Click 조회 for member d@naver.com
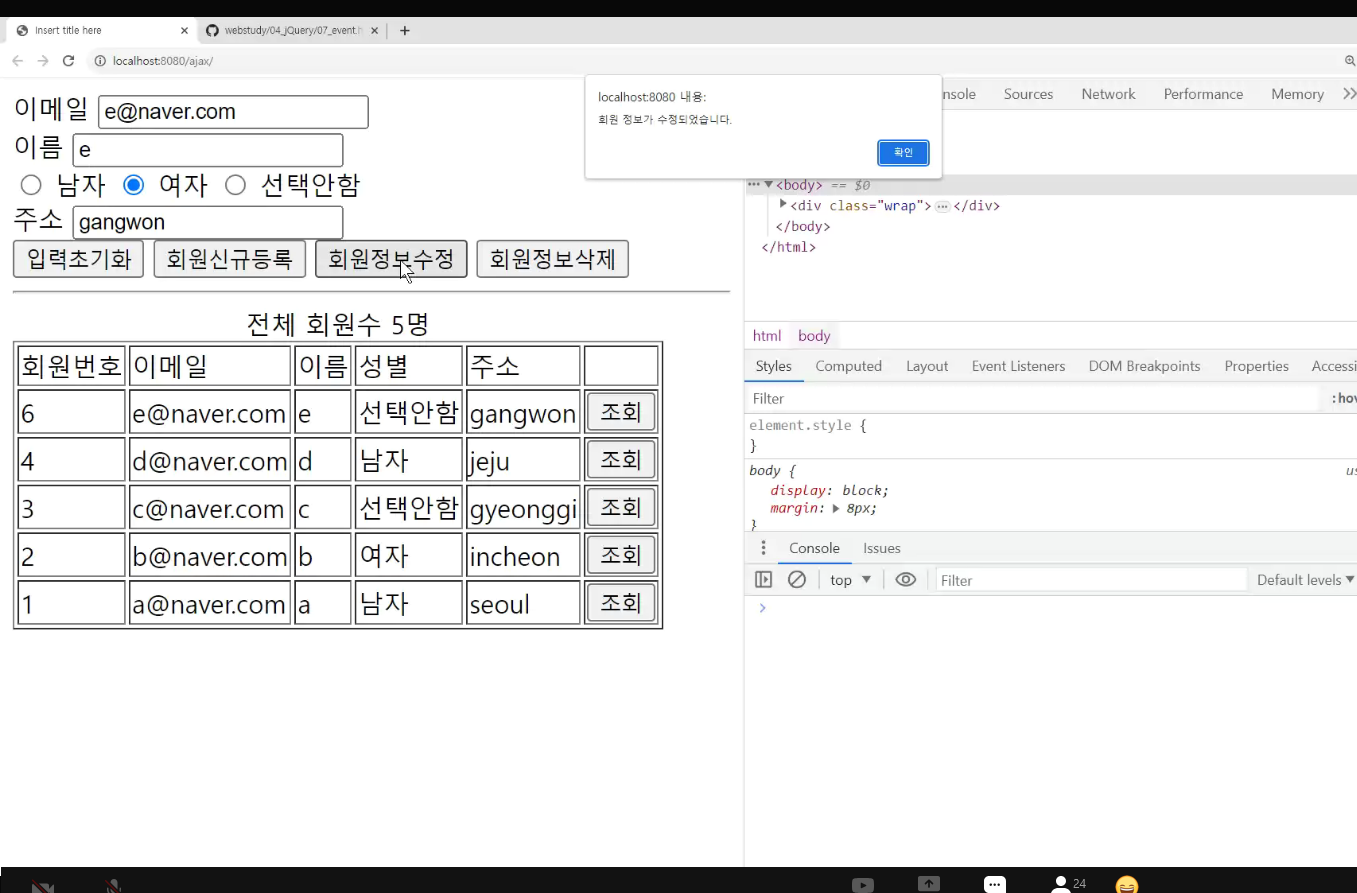The image size is (1357, 893). click(621, 460)
